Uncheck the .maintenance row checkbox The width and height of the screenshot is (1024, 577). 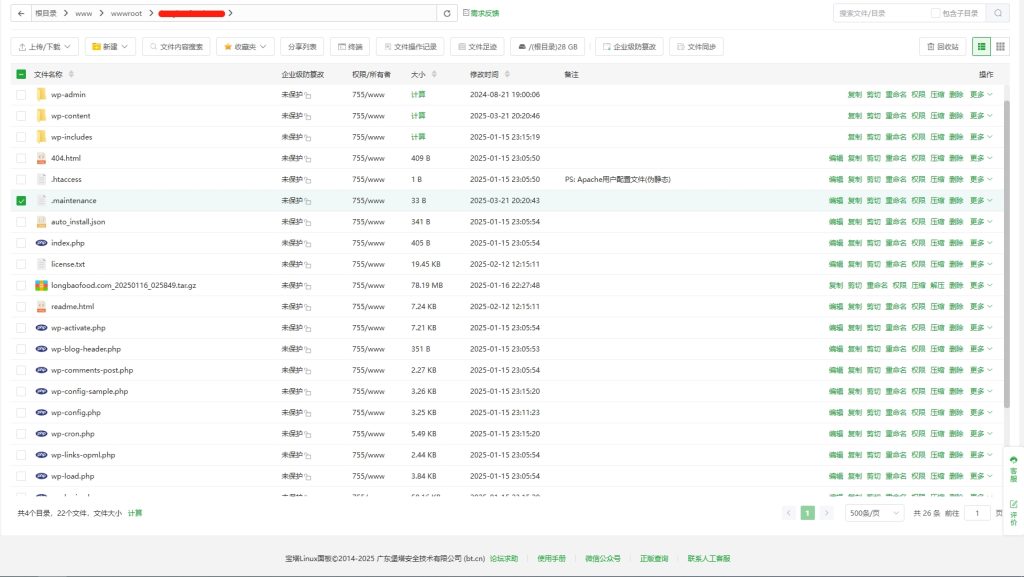tap(21, 200)
